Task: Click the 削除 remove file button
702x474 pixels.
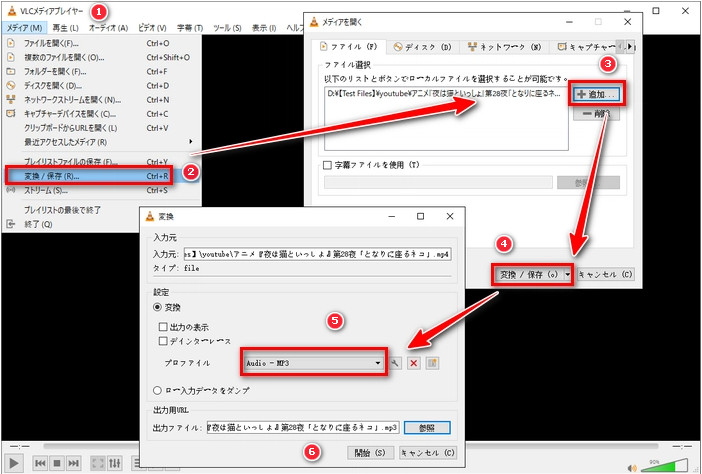Action: tap(597, 114)
